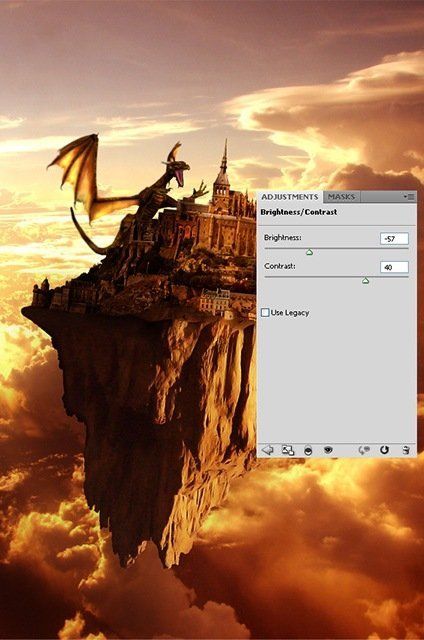View previous state icon in Adjustments panel

[x=364, y=450]
